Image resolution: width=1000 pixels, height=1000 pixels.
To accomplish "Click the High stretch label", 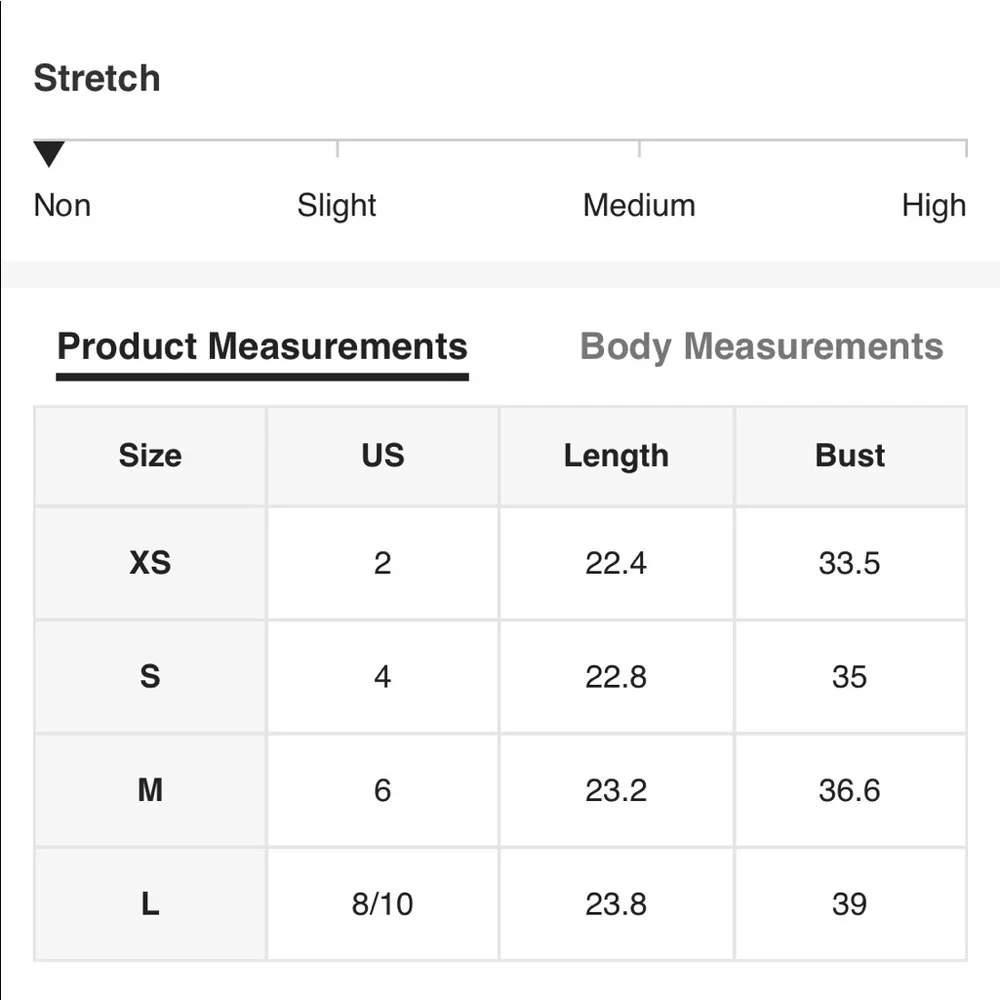I will 934,206.
